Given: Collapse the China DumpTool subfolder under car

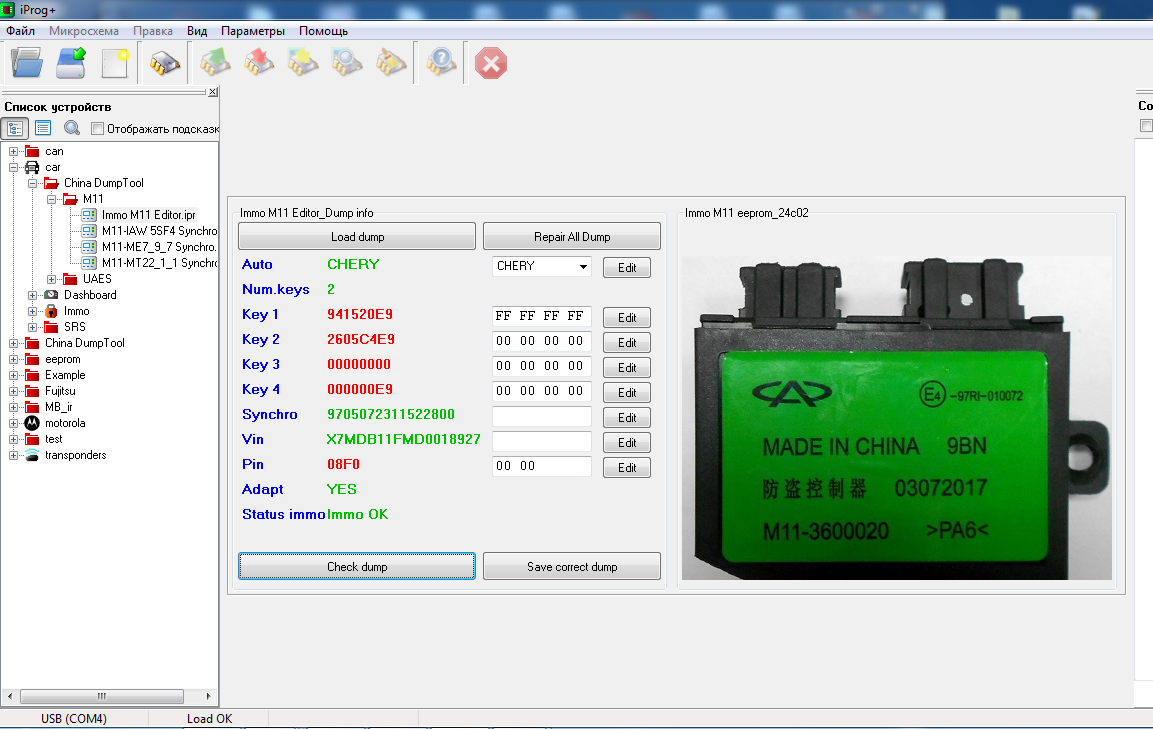Looking at the screenshot, I should (x=32, y=183).
